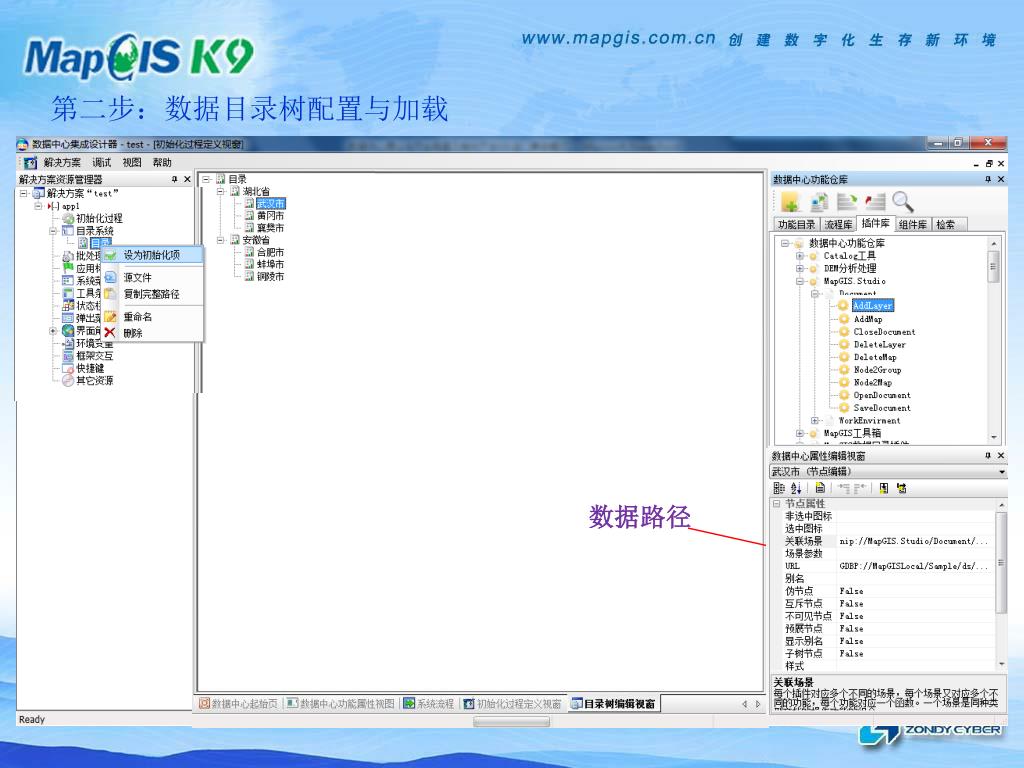
Task: Open the 帮助 menu
Action: click(x=162, y=162)
